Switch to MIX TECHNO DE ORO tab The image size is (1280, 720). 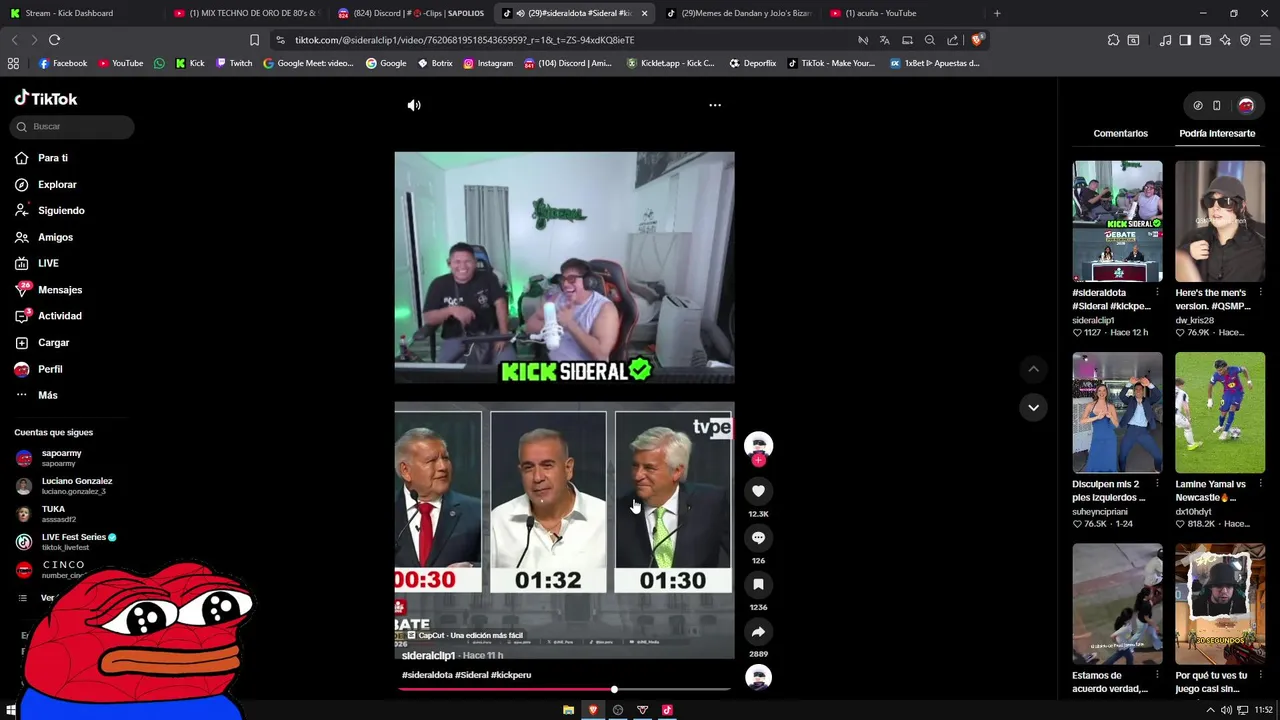(245, 13)
